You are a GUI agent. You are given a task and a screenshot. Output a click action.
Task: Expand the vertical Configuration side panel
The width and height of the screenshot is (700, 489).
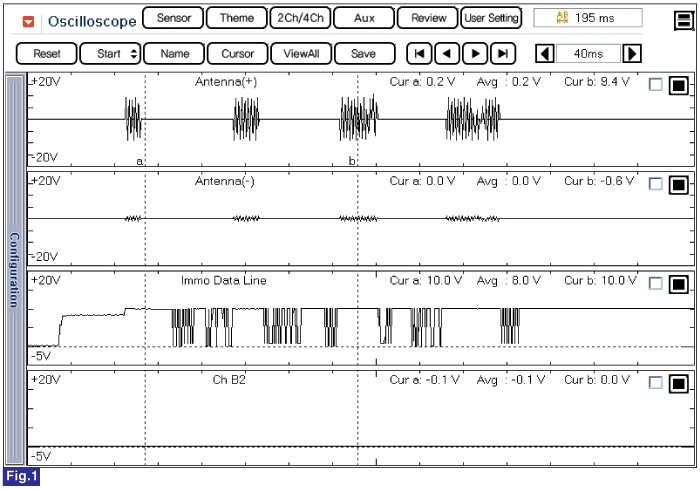(14, 270)
